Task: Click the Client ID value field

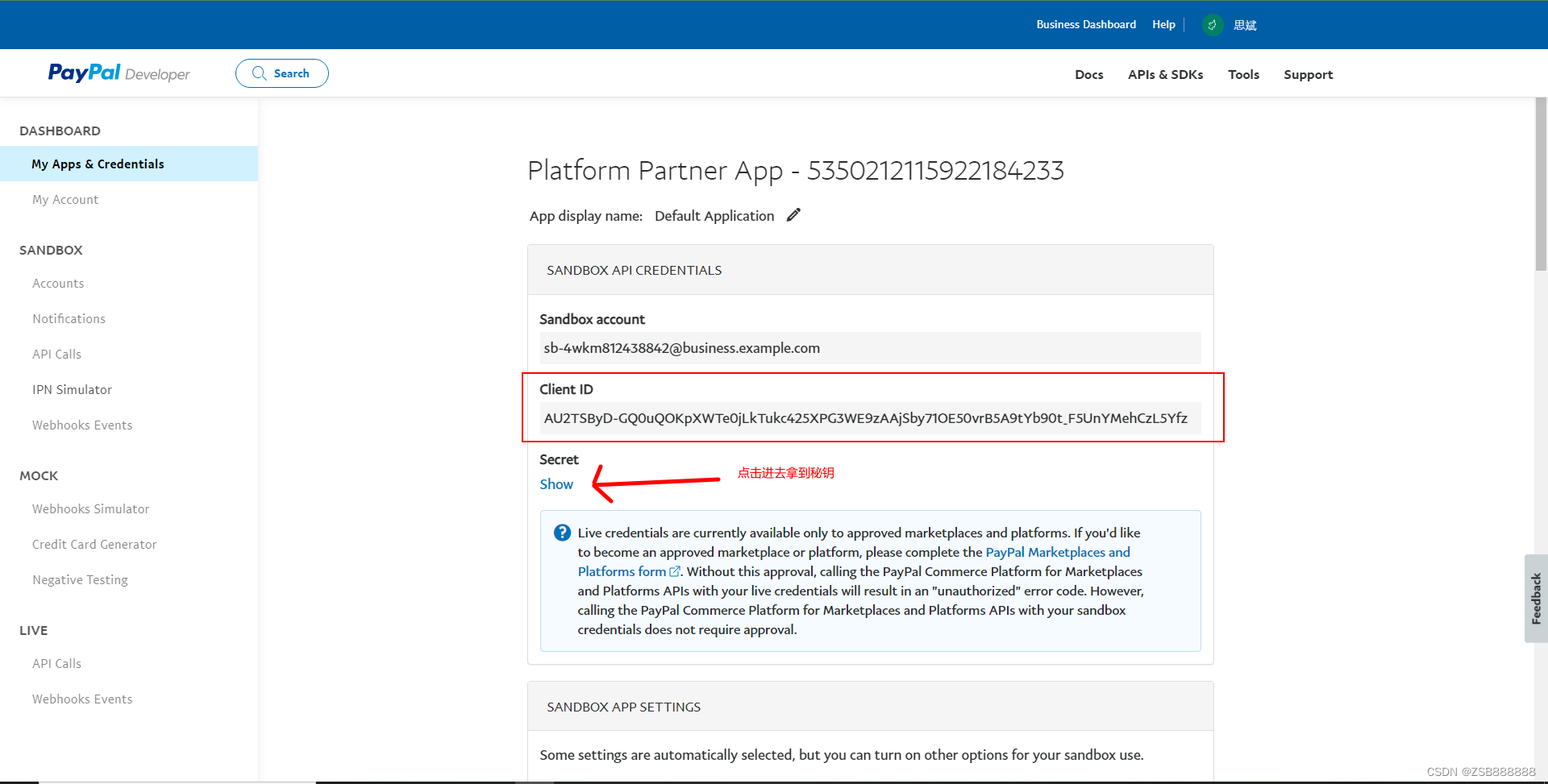Action: click(870, 417)
